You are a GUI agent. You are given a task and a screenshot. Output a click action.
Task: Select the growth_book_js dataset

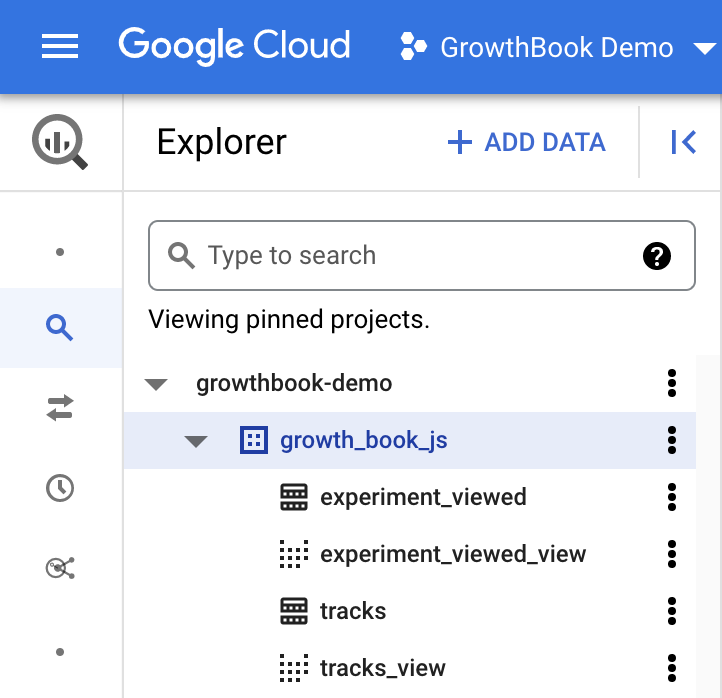click(410, 440)
